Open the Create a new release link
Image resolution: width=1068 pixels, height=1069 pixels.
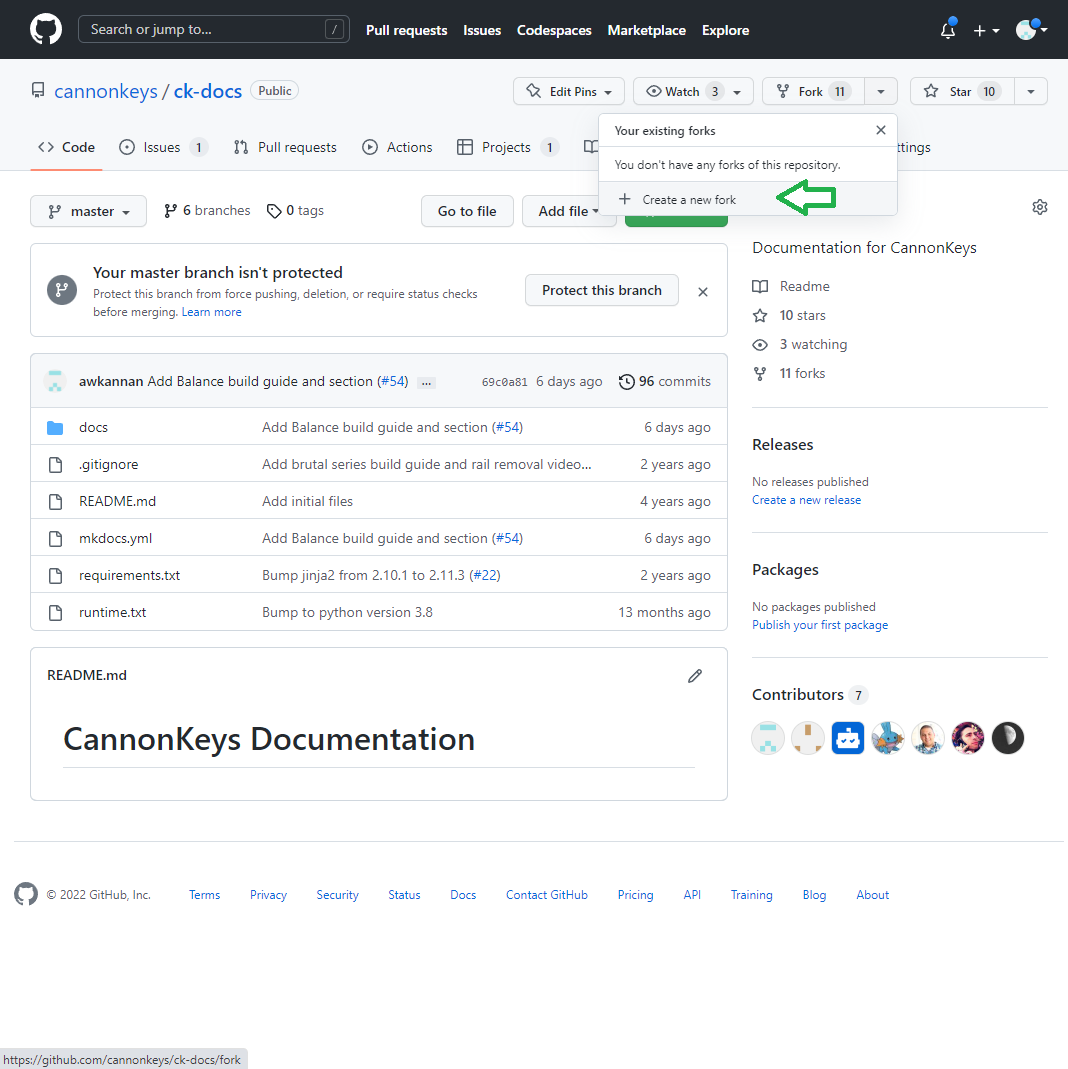(806, 500)
